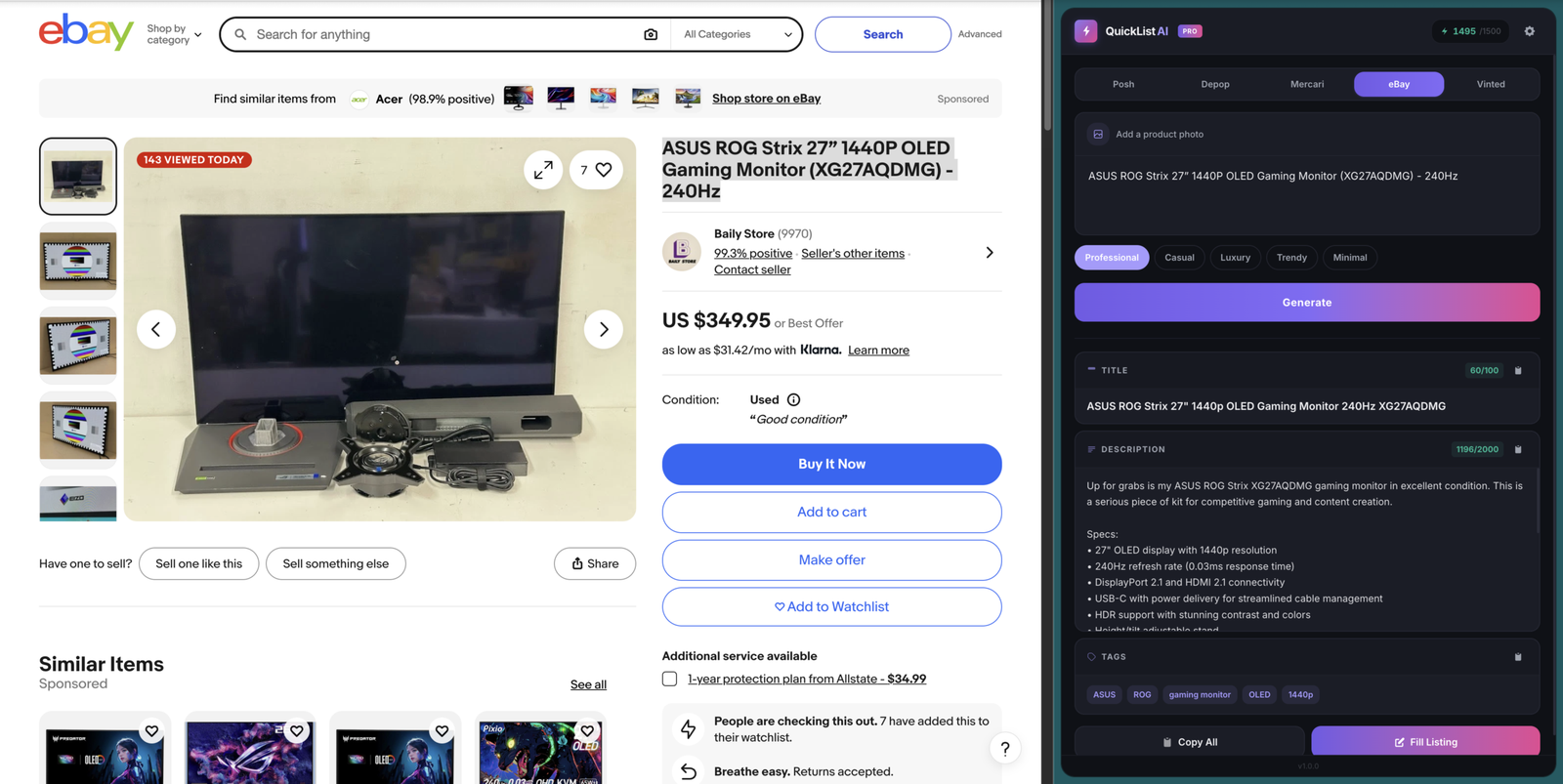Select the Minimal tone chip

[1350, 258]
